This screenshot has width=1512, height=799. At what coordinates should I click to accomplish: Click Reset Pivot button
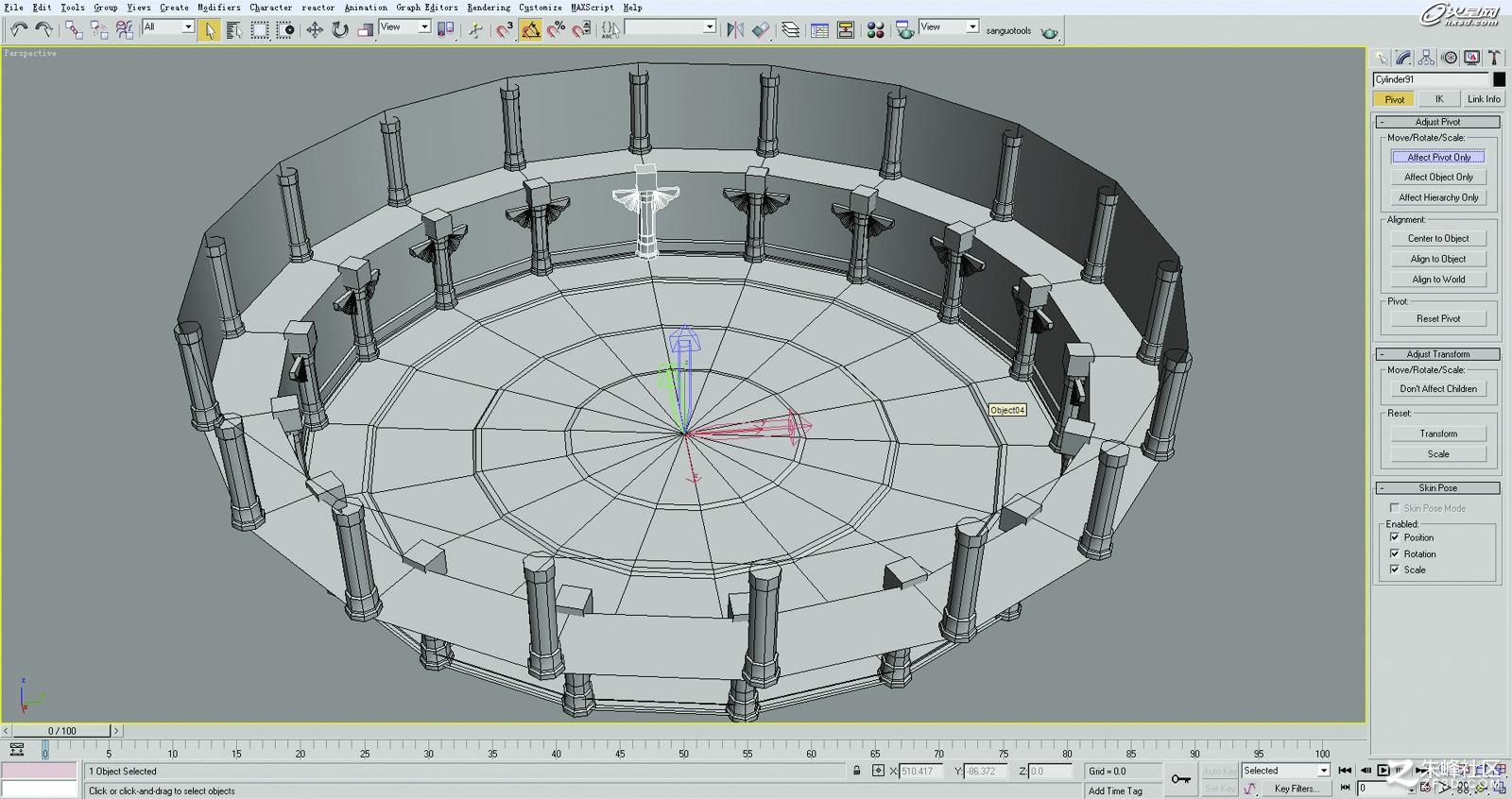coord(1438,318)
